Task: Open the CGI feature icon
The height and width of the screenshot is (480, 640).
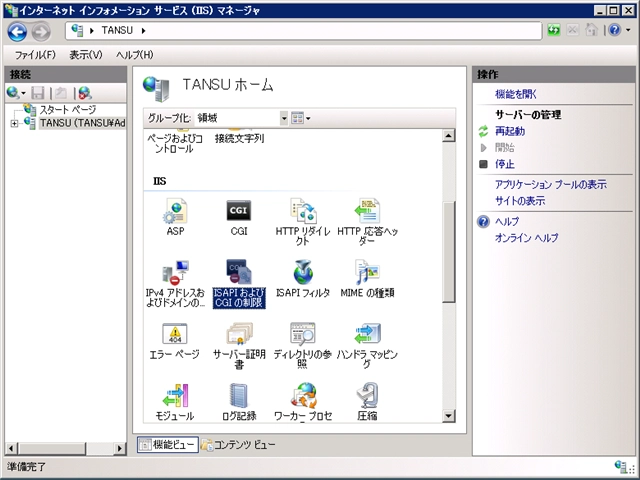Action: [239, 217]
